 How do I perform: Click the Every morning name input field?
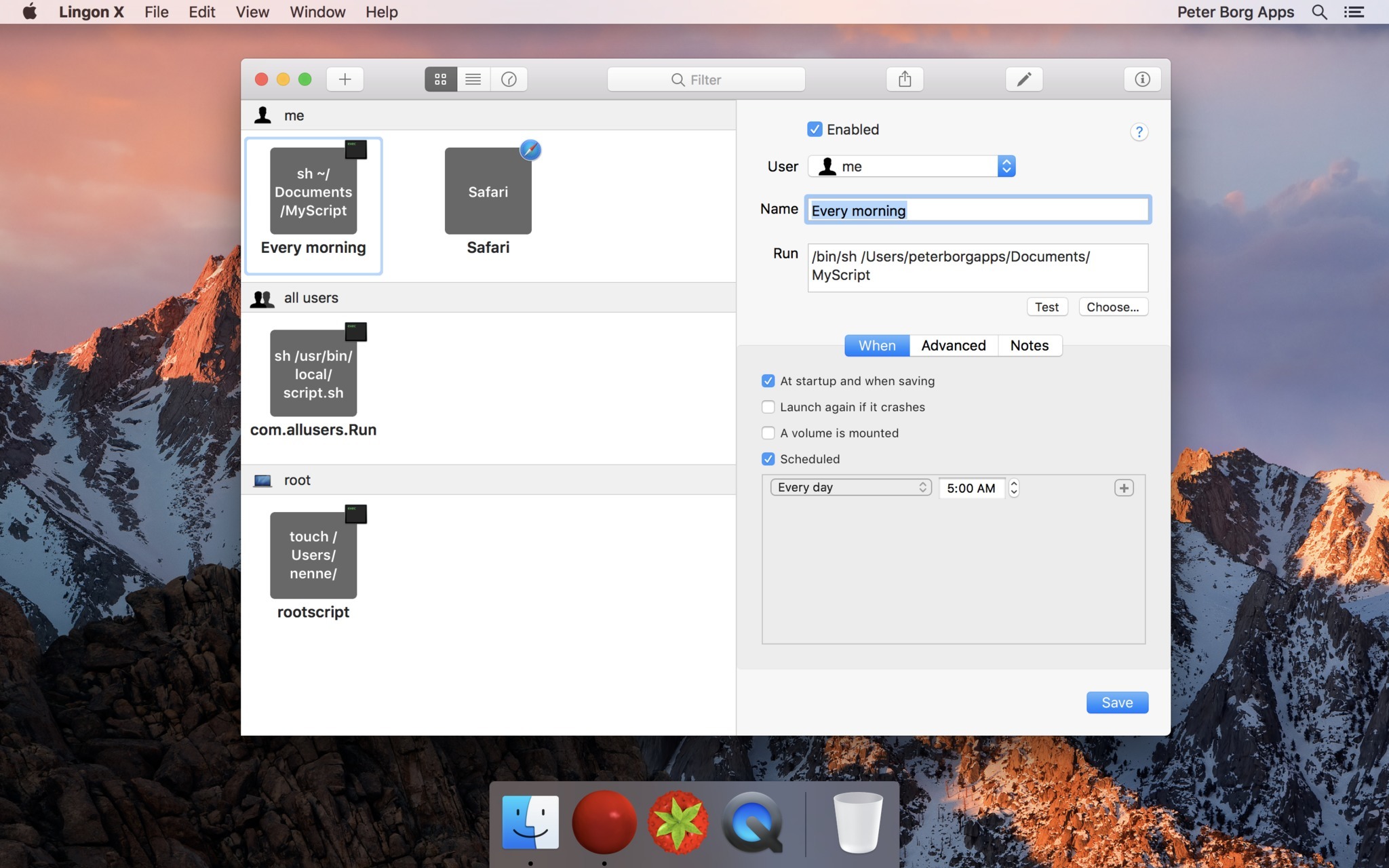[x=977, y=210]
